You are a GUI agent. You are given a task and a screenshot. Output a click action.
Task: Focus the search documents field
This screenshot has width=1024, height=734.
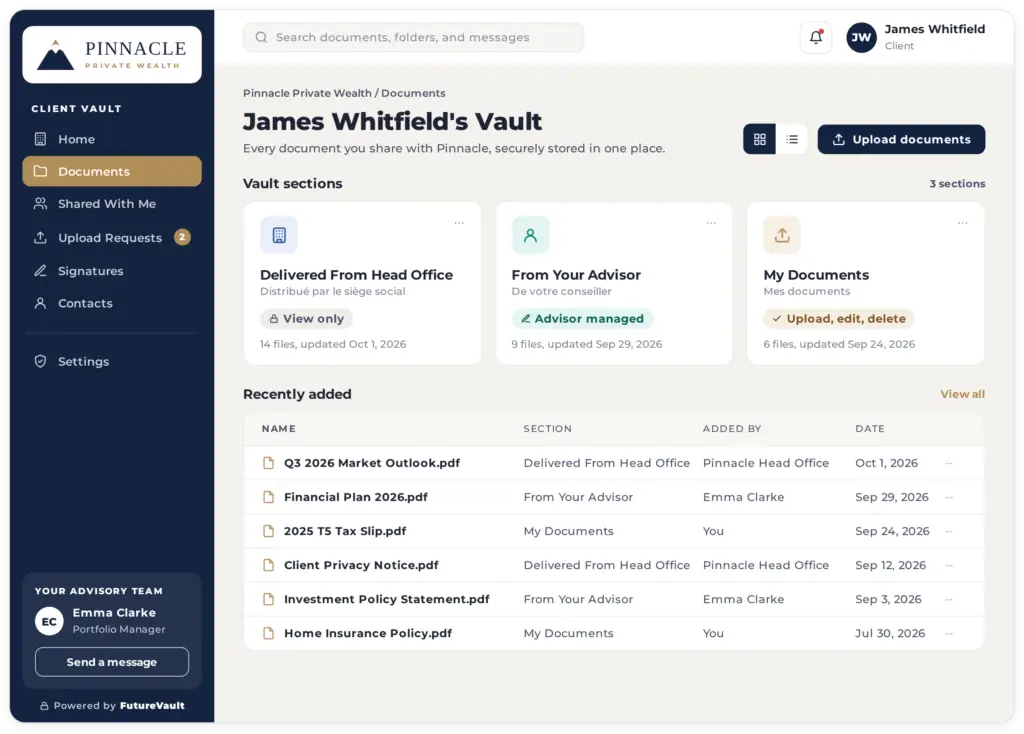pyautogui.click(x=413, y=37)
